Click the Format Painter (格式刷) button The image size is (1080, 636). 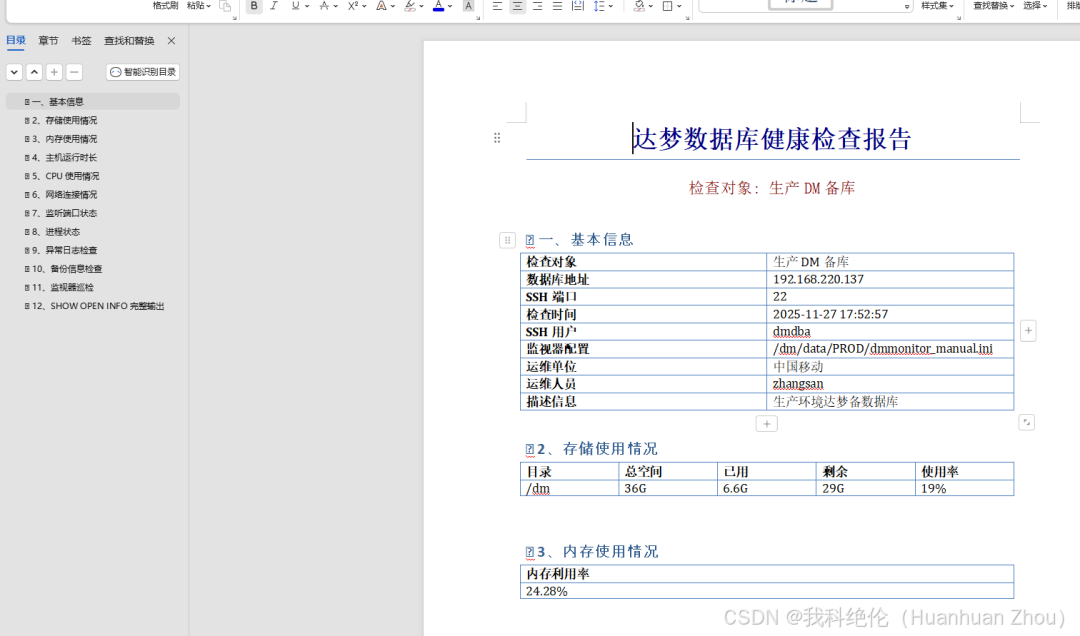165,6
